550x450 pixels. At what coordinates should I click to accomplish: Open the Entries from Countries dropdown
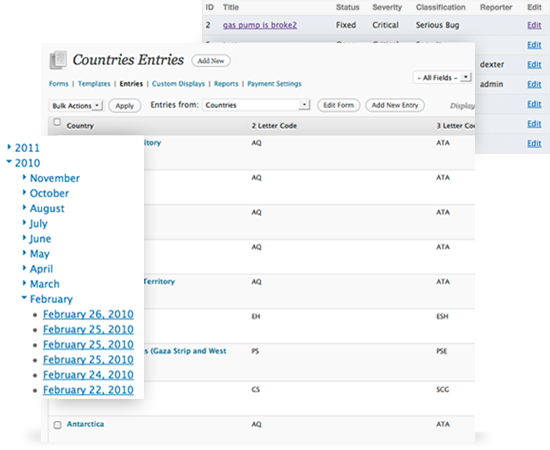pos(256,105)
